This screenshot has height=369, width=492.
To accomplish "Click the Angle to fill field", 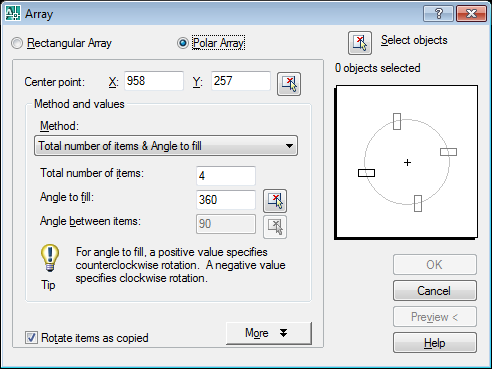I will click(226, 200).
